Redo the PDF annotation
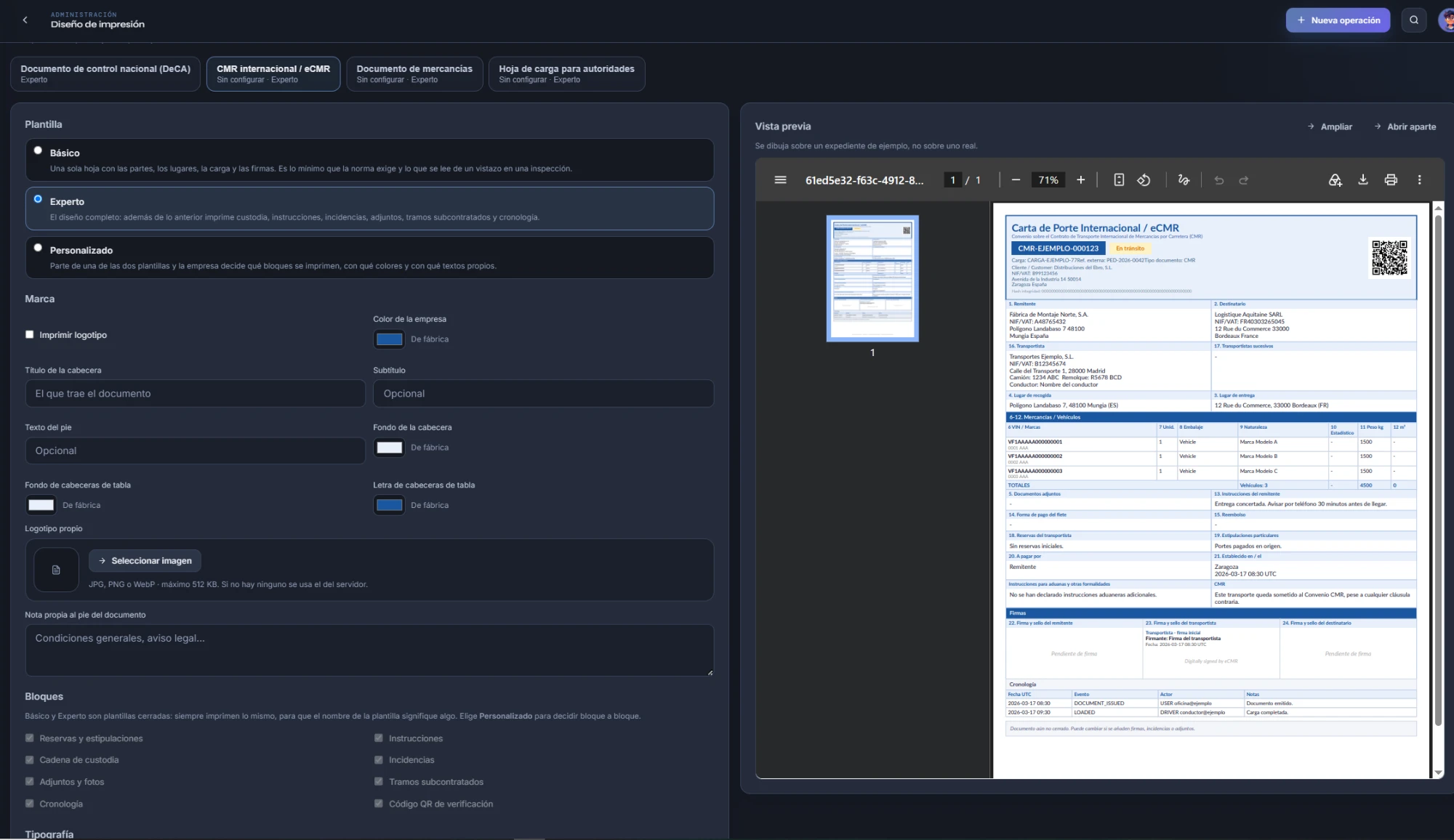Image resolution: width=1454 pixels, height=840 pixels. click(x=1244, y=180)
